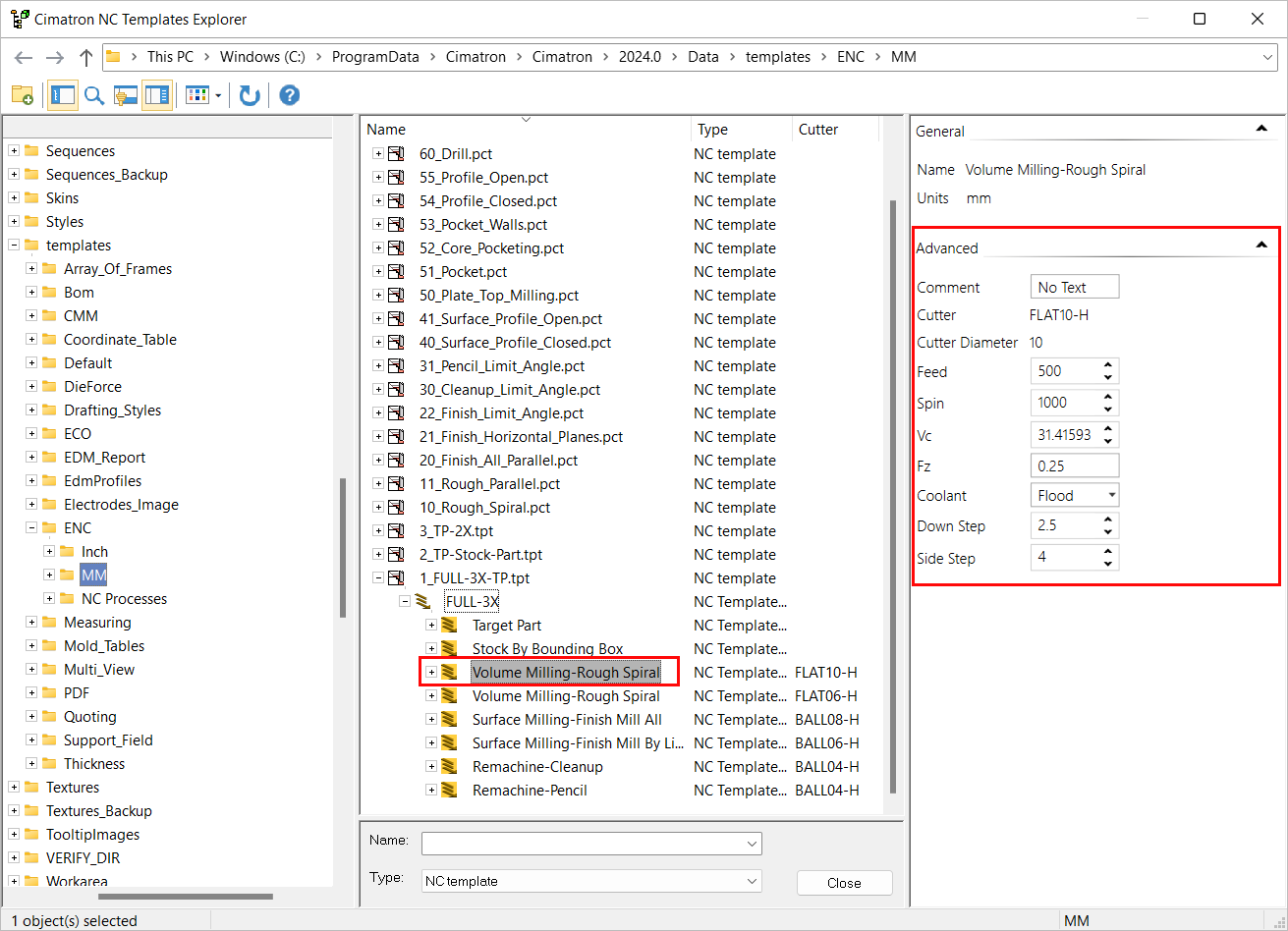The width and height of the screenshot is (1288, 931).
Task: Select the EDM_Report folder
Action: click(104, 458)
